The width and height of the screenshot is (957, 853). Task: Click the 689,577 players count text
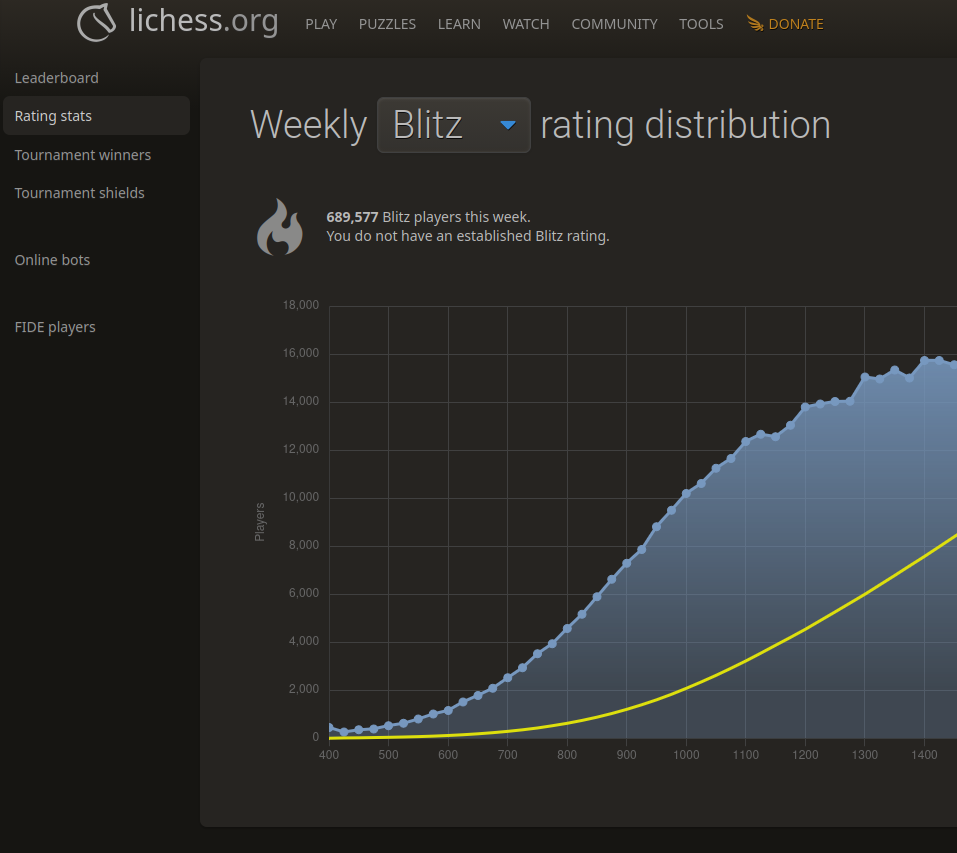coord(352,217)
